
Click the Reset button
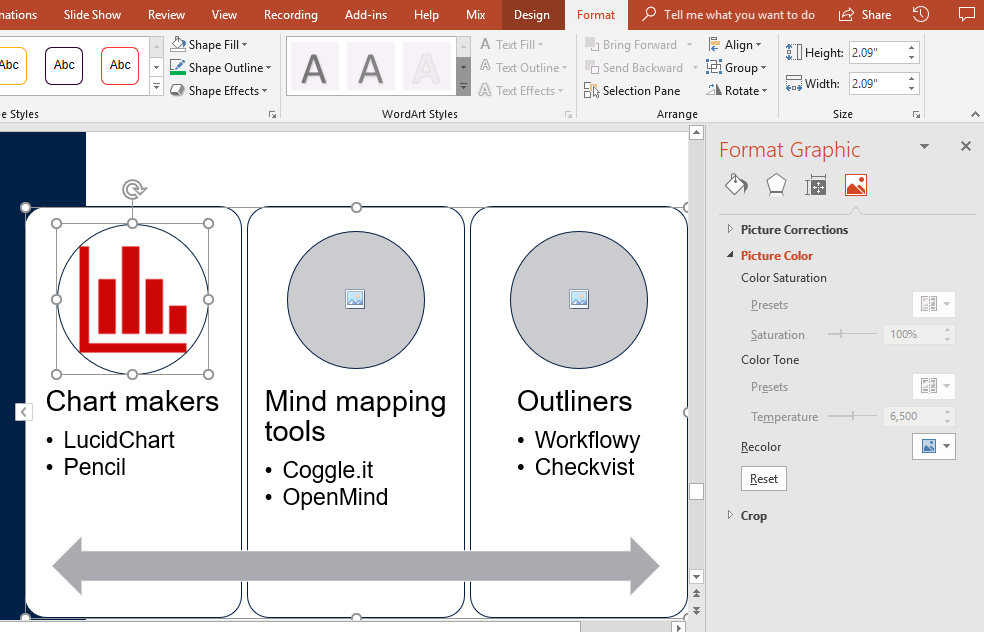(x=764, y=479)
